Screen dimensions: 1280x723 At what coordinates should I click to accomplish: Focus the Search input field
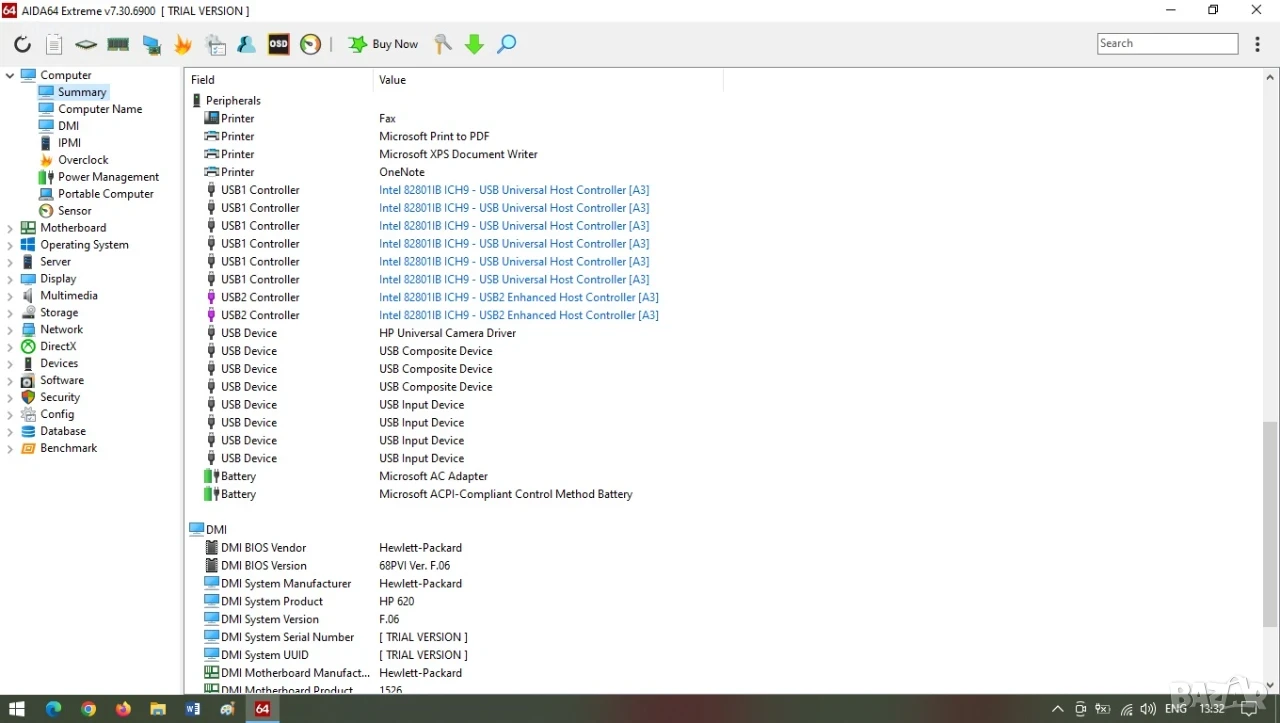[x=1168, y=44]
